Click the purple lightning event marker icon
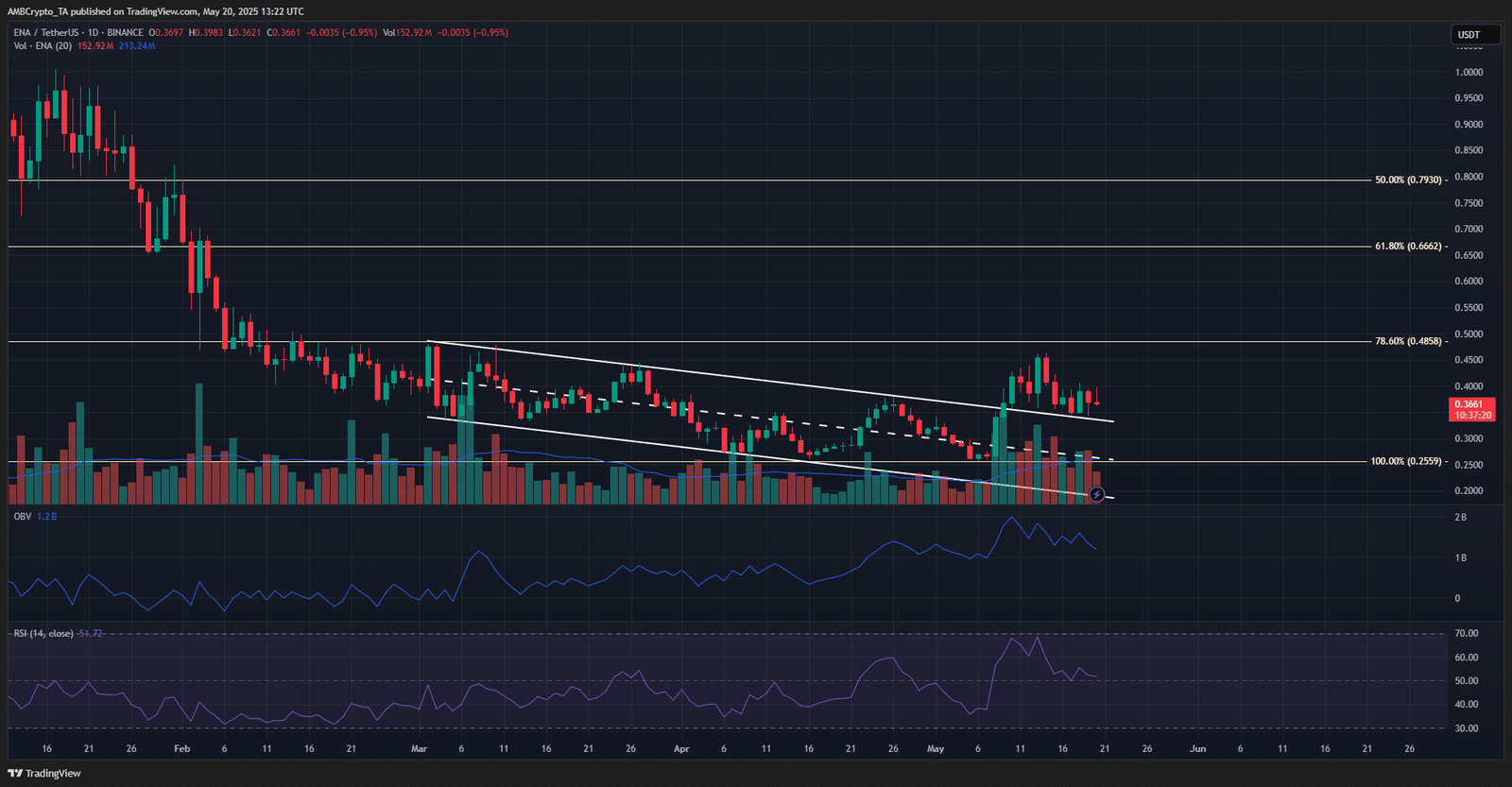 1096,494
